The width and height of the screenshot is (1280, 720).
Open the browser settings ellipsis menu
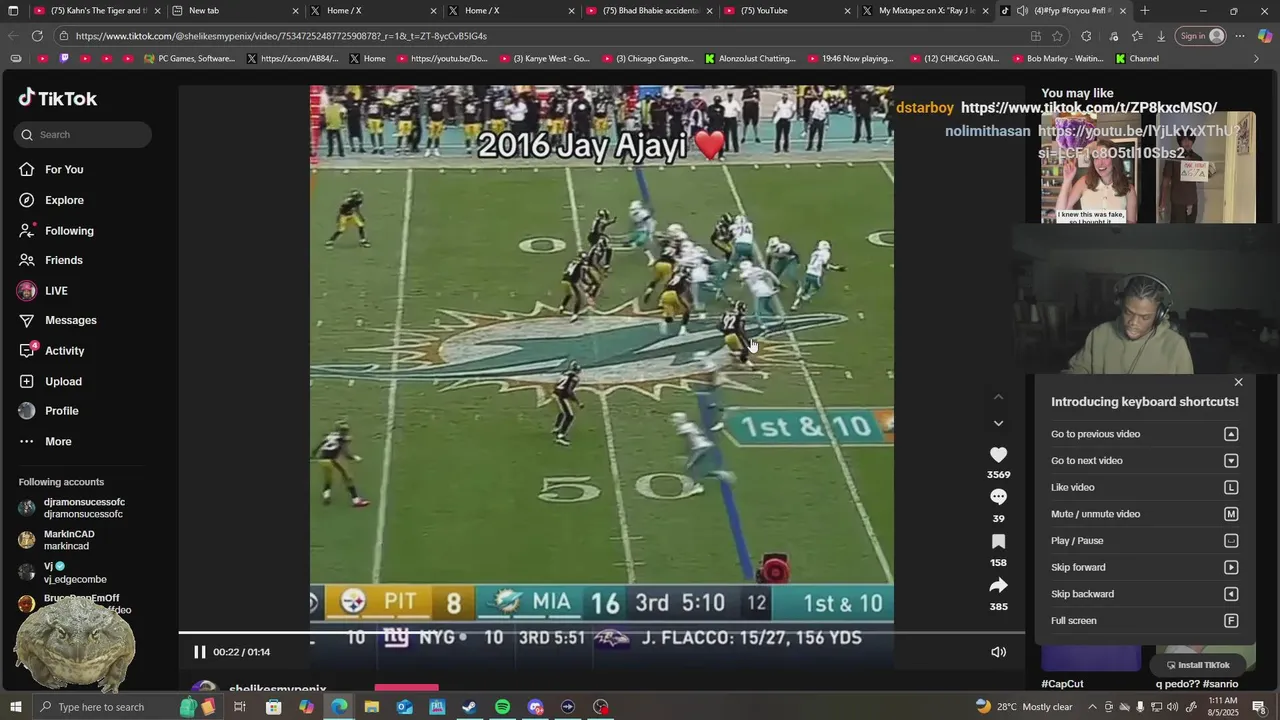[1240, 36]
